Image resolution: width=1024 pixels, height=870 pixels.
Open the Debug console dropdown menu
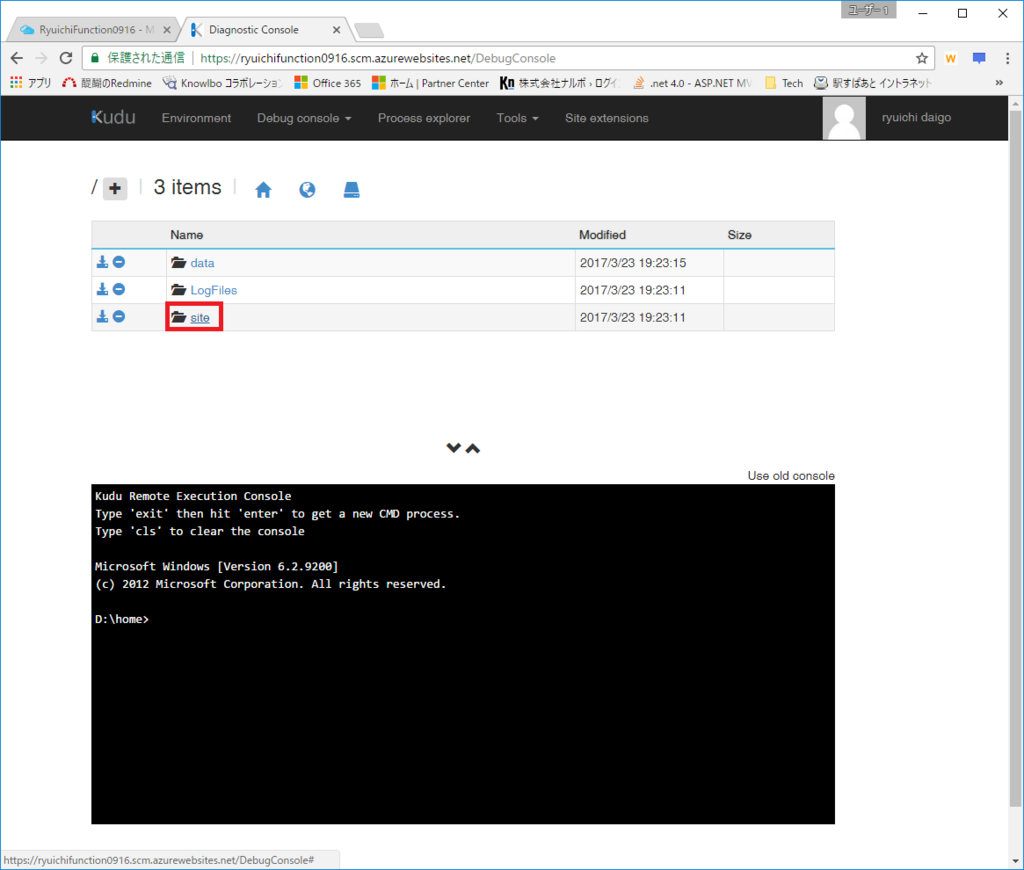coord(304,118)
